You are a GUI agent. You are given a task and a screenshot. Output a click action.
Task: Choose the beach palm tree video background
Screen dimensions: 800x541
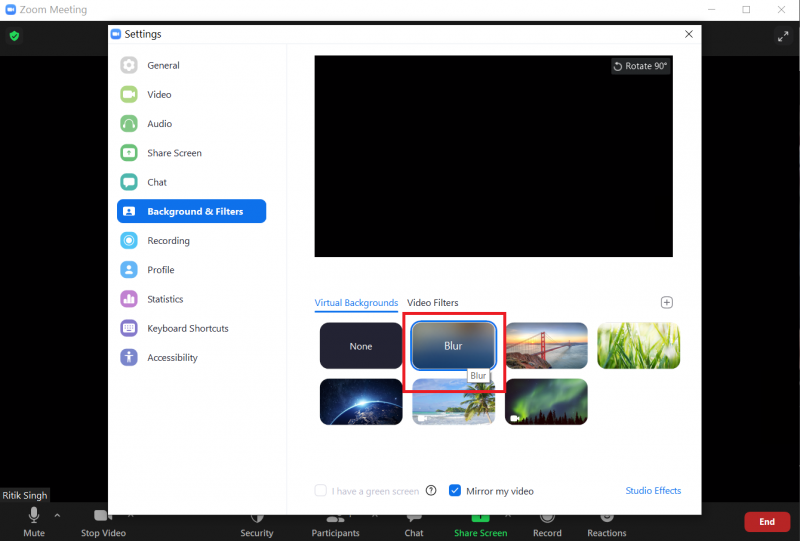tap(453, 404)
